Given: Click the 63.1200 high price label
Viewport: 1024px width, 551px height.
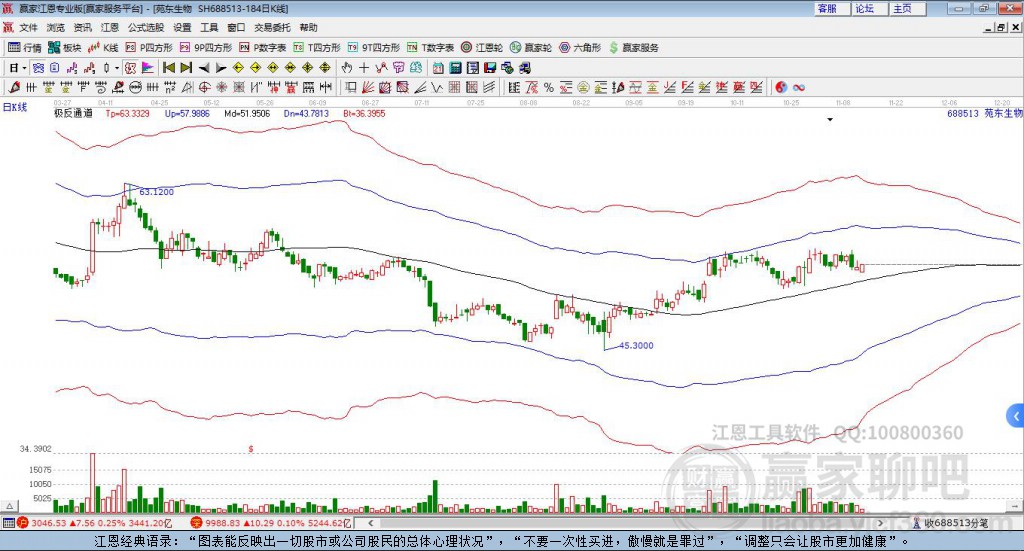Looking at the screenshot, I should (157, 192).
